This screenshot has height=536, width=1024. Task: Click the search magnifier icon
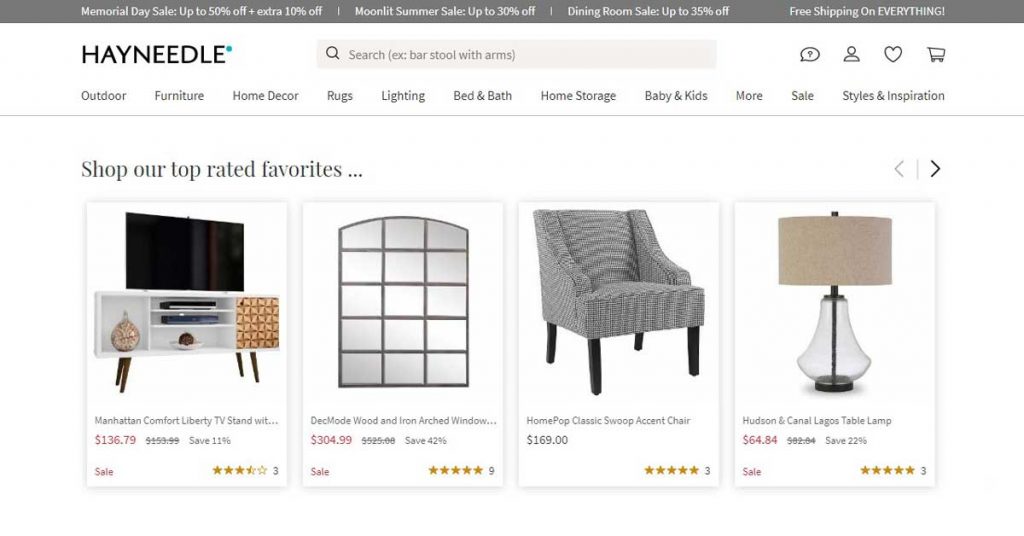pyautogui.click(x=333, y=54)
